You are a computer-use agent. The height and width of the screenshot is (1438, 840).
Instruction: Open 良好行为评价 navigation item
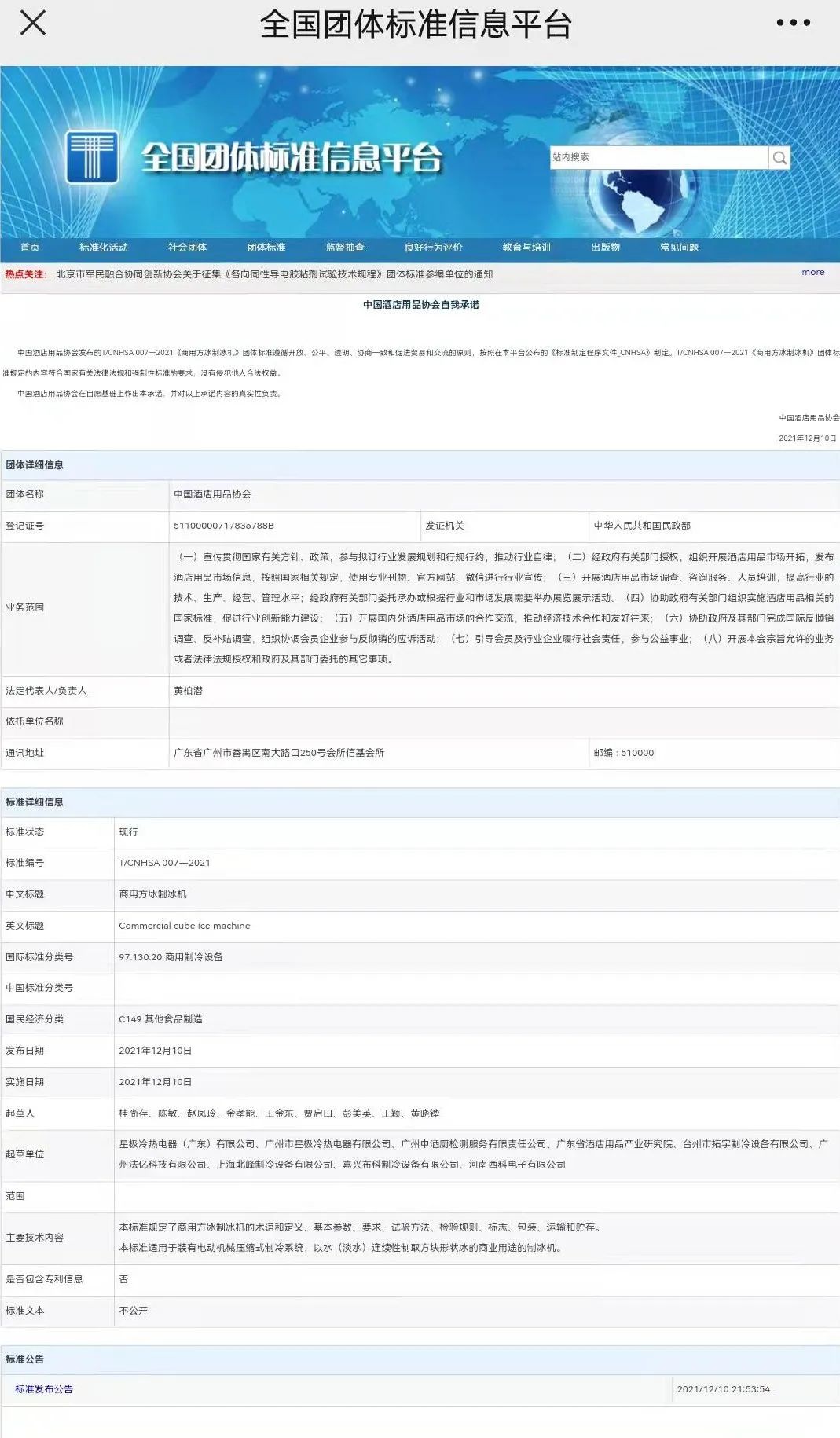[x=433, y=248]
